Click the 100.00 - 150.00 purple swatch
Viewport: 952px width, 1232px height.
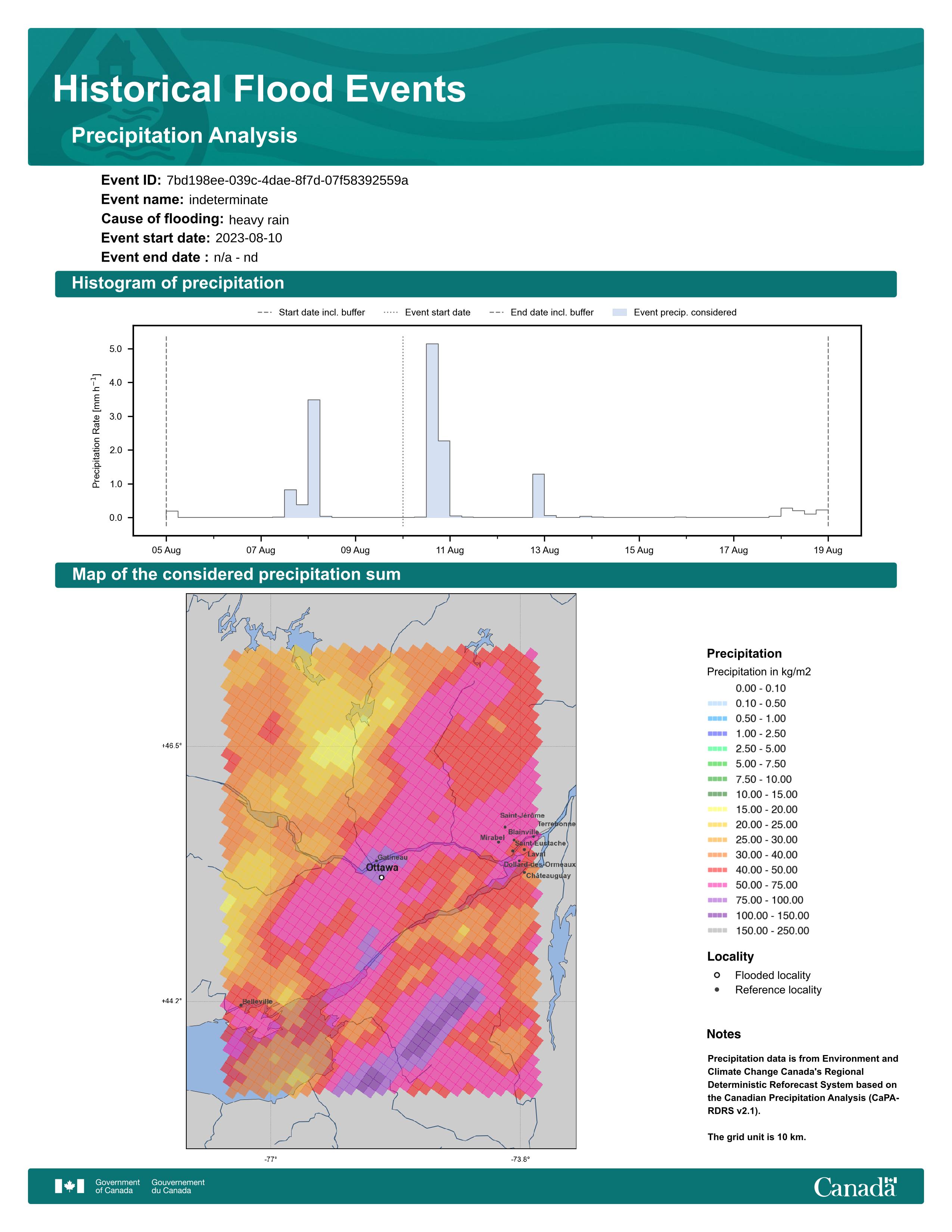(x=717, y=915)
